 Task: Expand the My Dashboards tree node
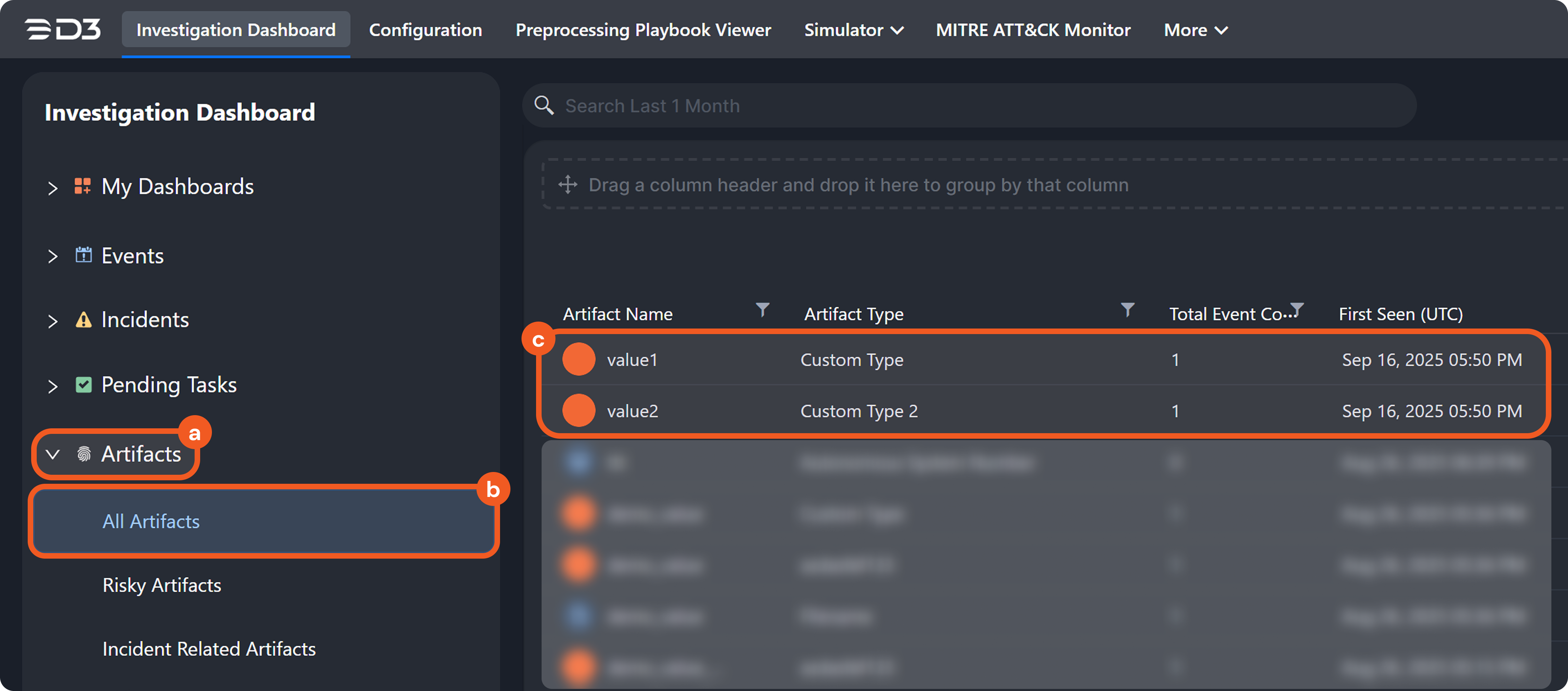(53, 188)
